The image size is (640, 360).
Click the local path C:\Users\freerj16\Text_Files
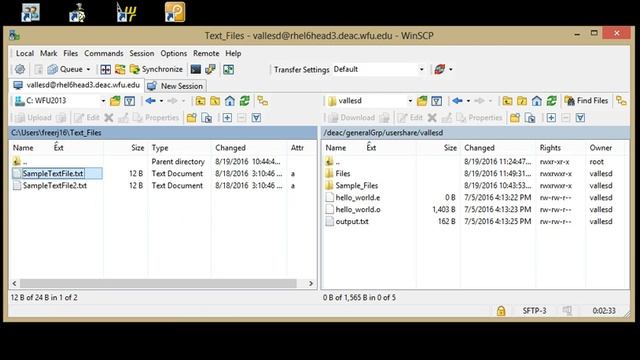[x=56, y=133]
